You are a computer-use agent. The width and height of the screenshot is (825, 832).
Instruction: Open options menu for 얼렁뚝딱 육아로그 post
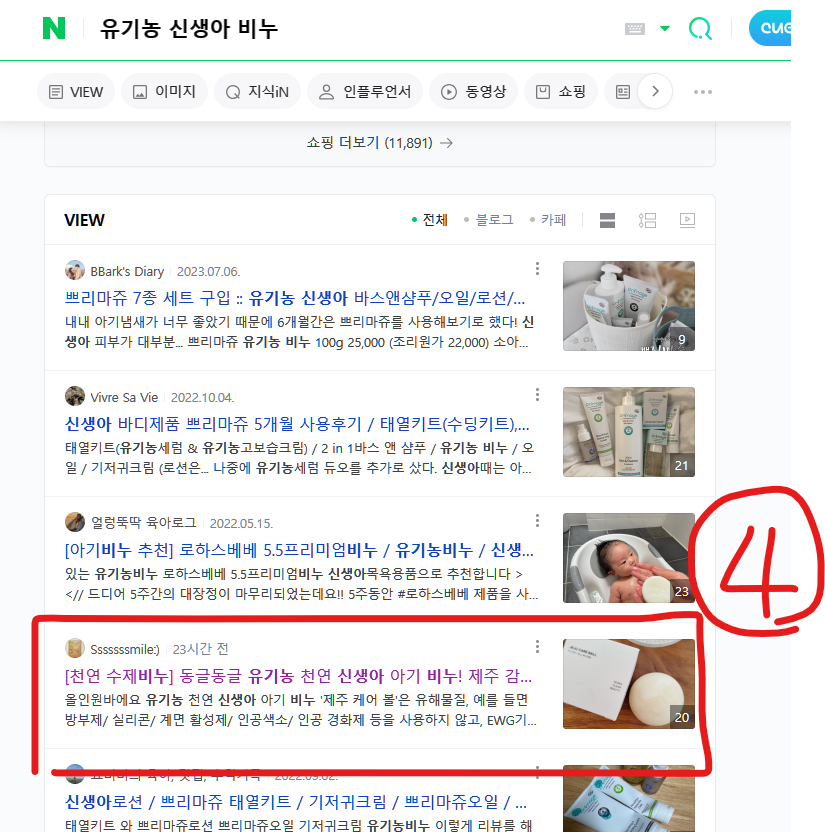(537, 521)
